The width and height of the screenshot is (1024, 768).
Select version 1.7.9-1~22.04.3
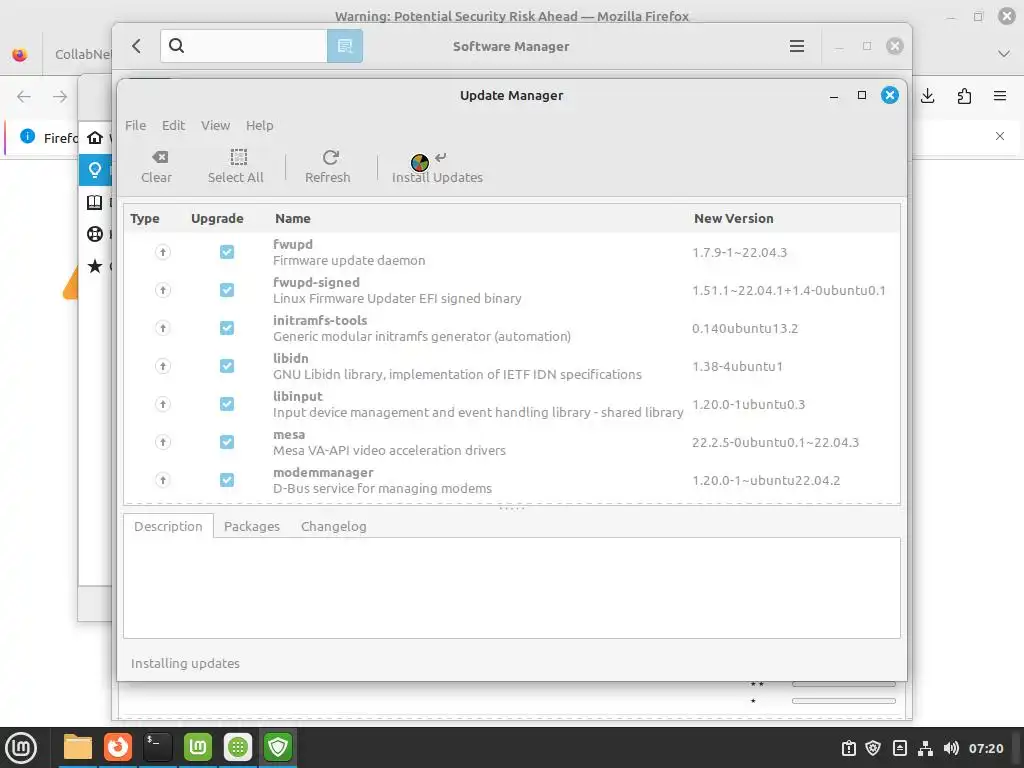coord(740,253)
